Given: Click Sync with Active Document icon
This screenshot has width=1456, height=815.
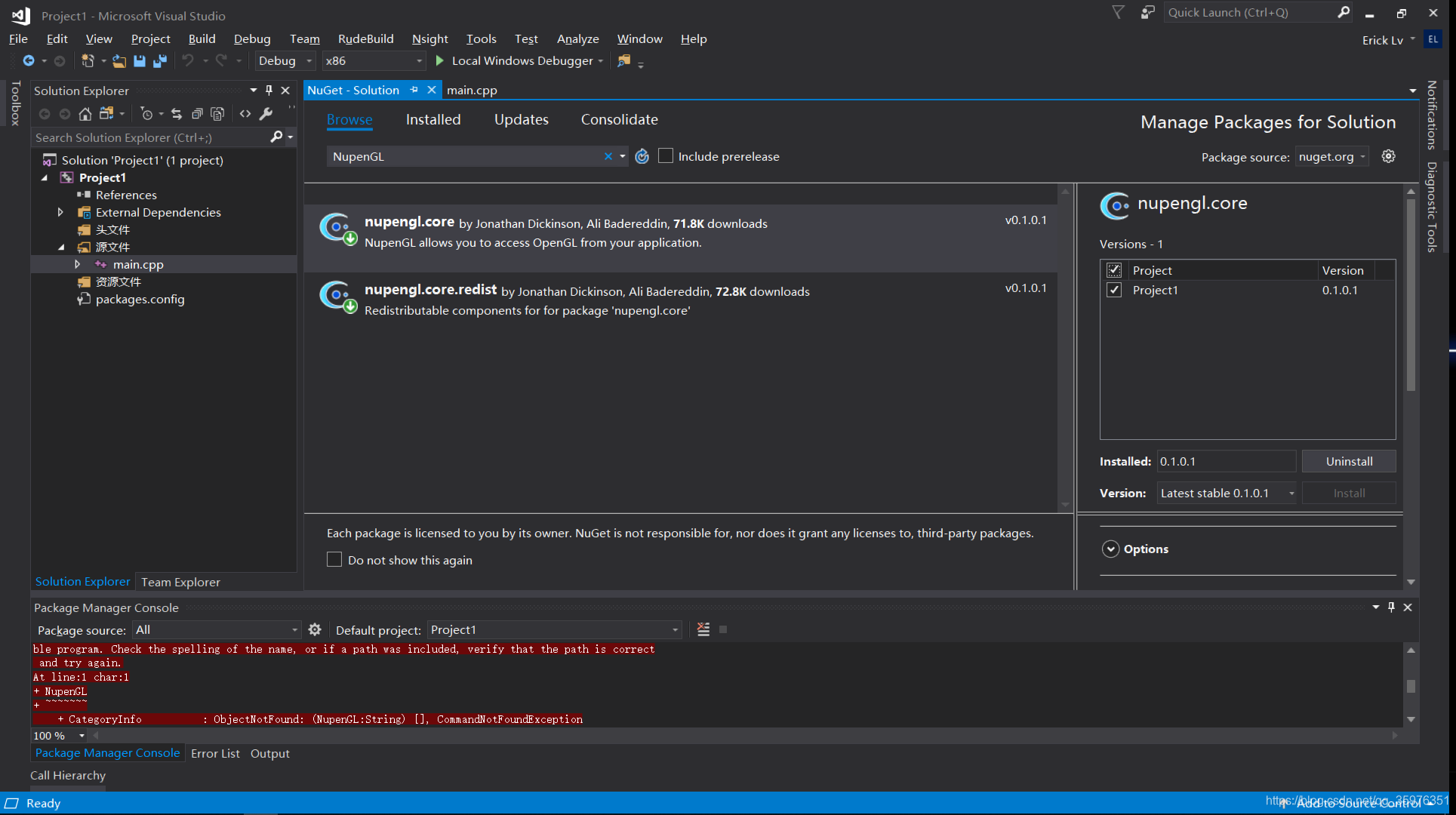Looking at the screenshot, I should [176, 114].
